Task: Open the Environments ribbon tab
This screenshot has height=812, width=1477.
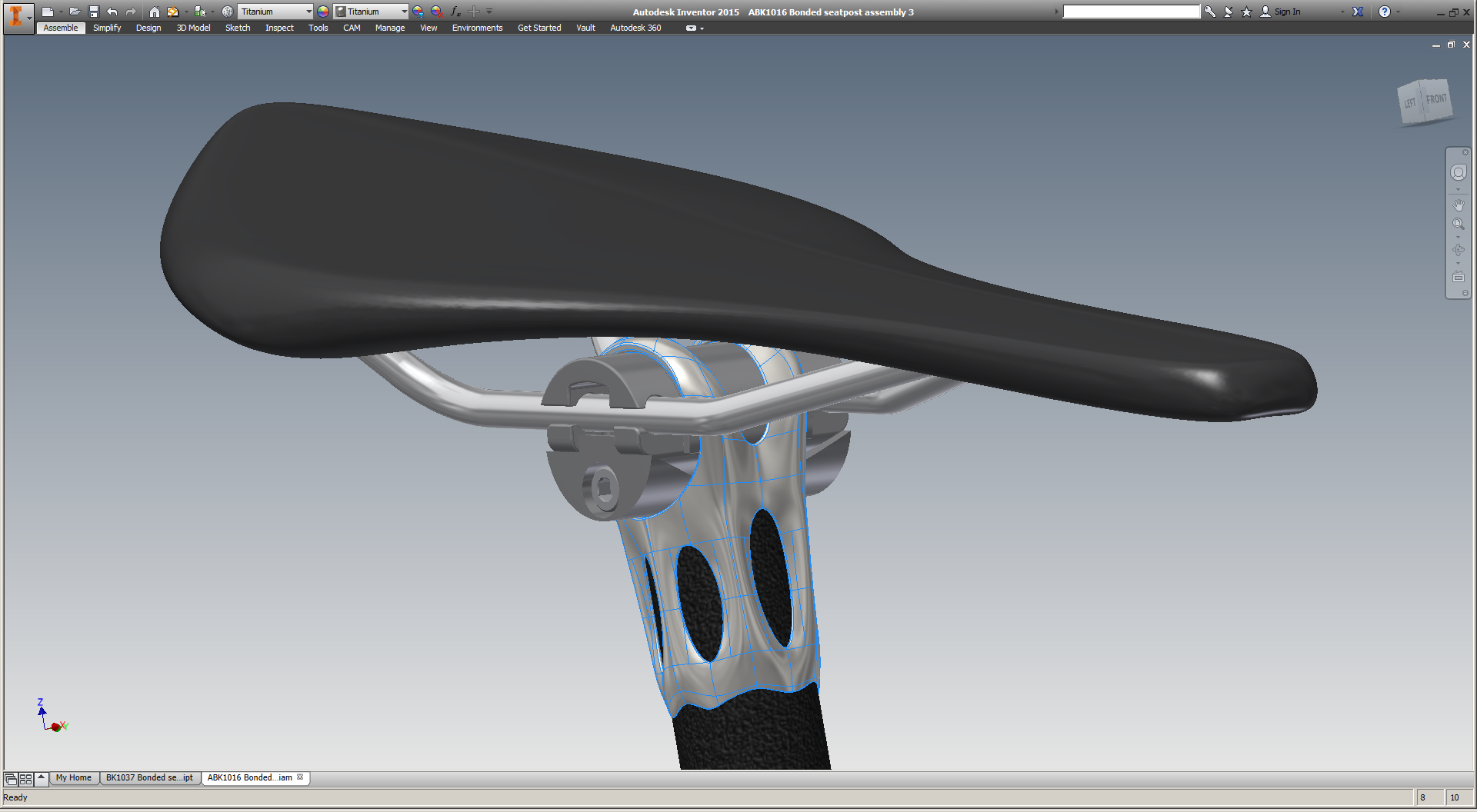Action: 477,28
